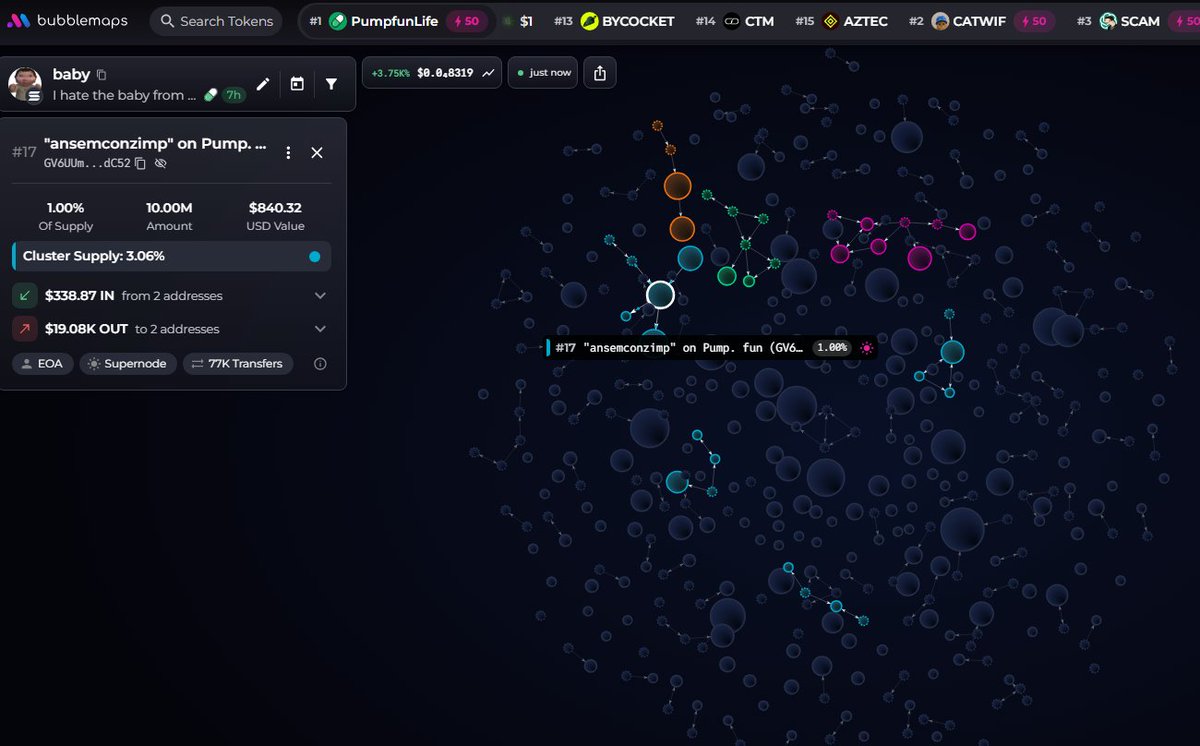Open the baby token avatar
This screenshot has width=1200, height=746.
[x=24, y=84]
